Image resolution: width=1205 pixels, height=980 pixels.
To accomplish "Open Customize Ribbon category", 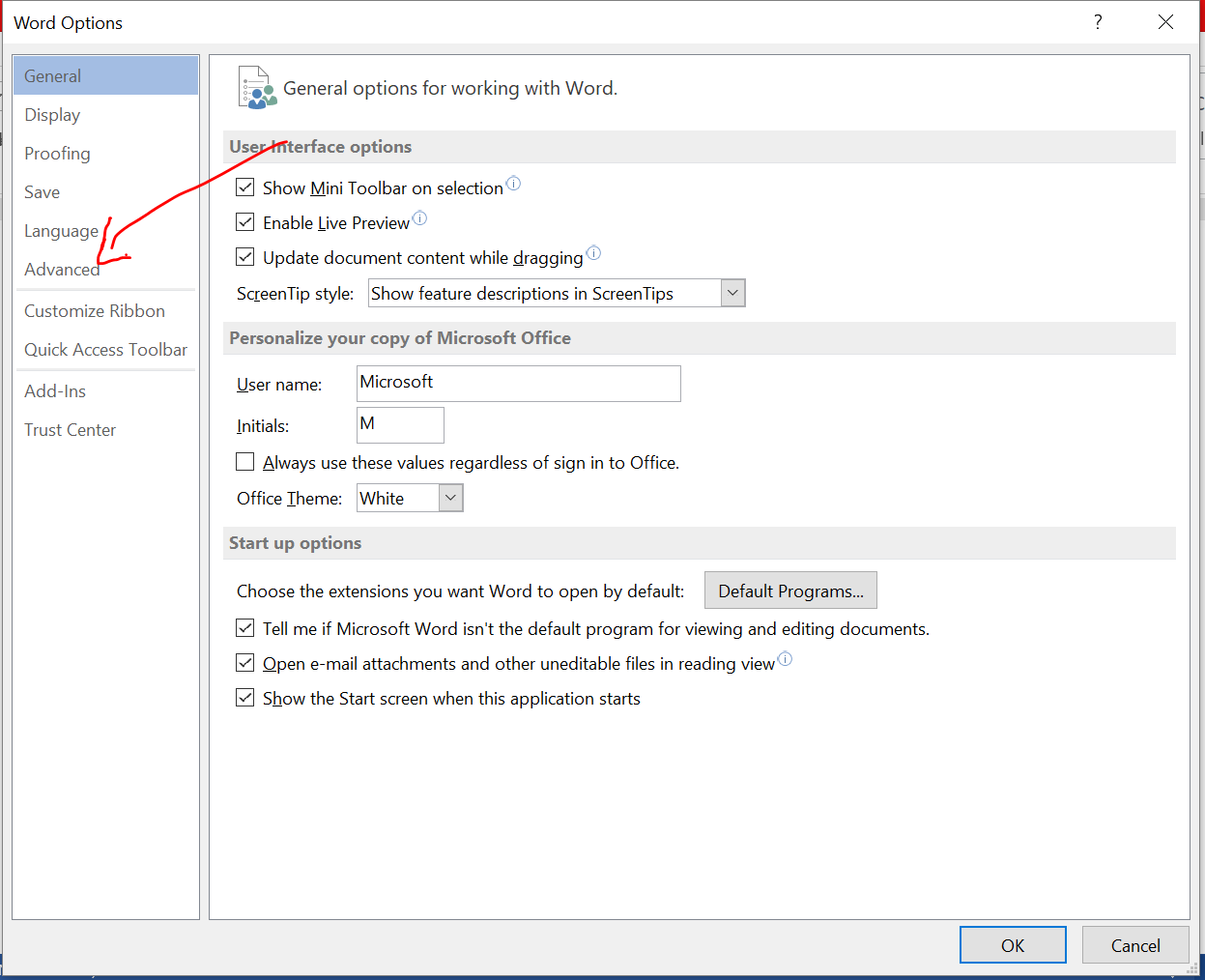I will click(105, 310).
